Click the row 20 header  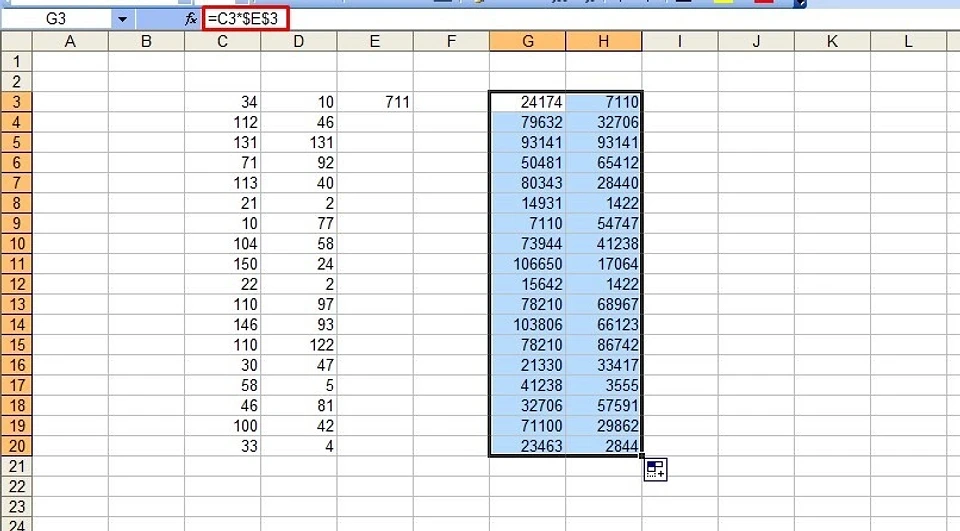[16, 446]
